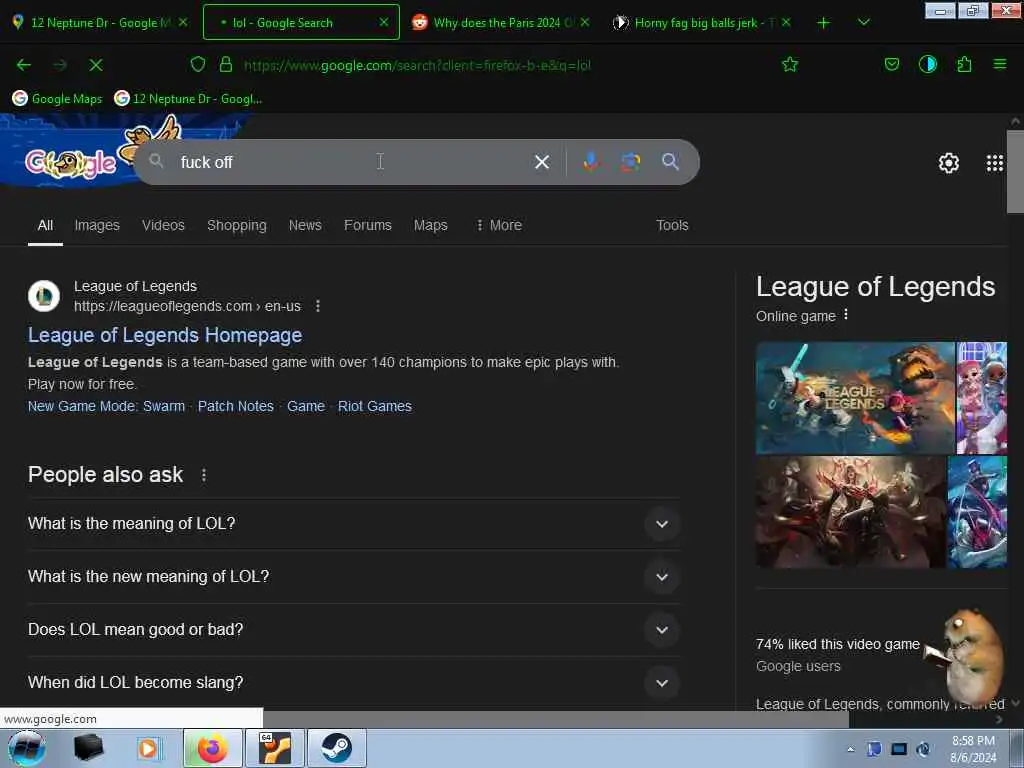Submit search with magnifier button
The height and width of the screenshot is (768, 1024).
pyautogui.click(x=670, y=162)
